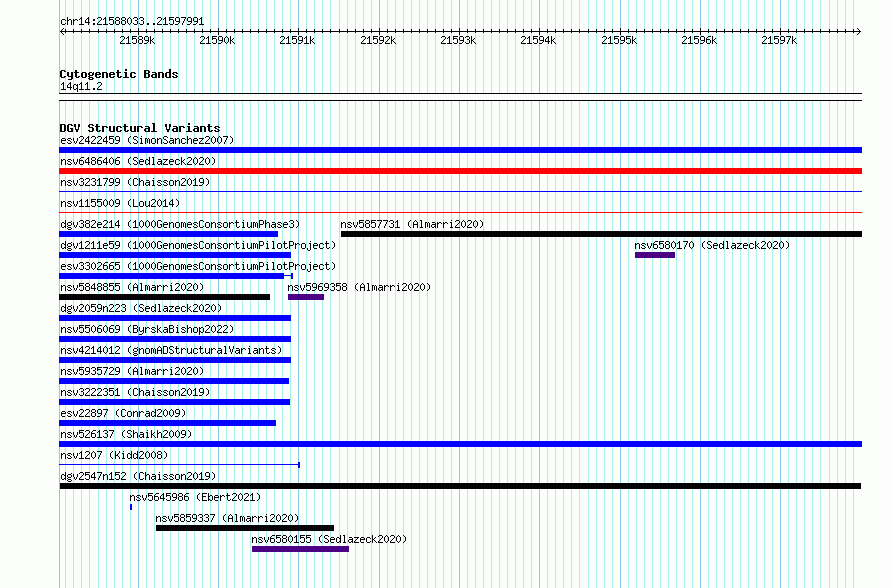Open dgv1211e59 (1000GenomesConsortiumPilotProject) label

(x=198, y=245)
